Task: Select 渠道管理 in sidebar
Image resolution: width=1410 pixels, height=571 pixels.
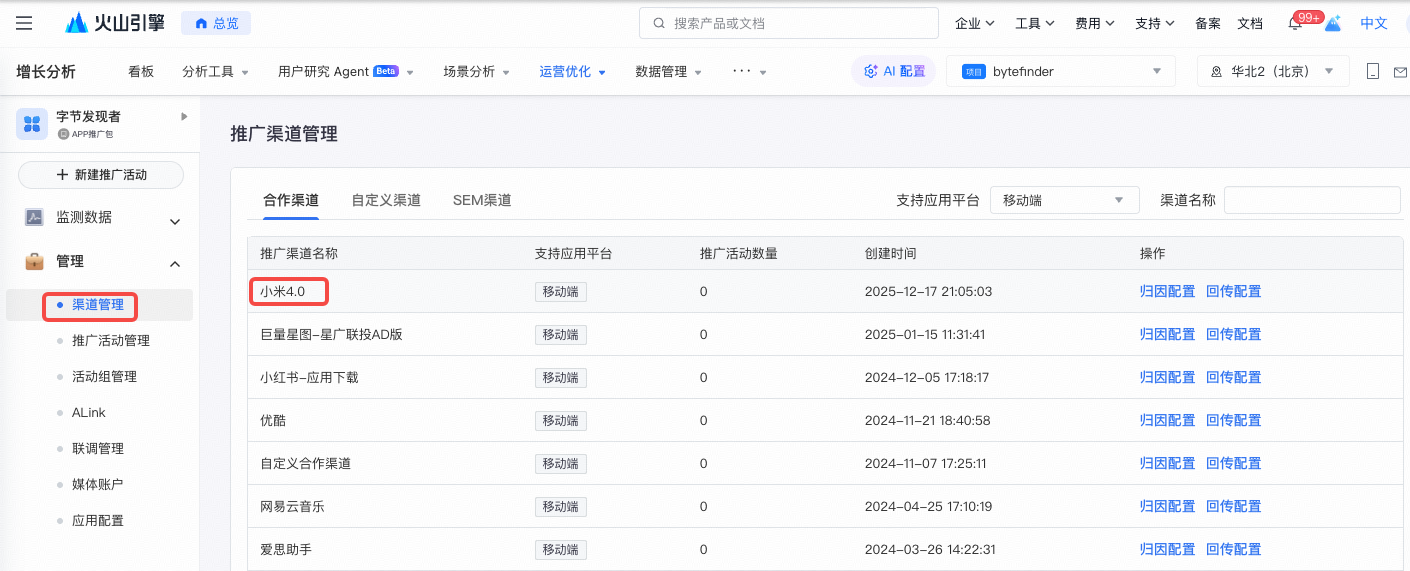Action: 98,305
